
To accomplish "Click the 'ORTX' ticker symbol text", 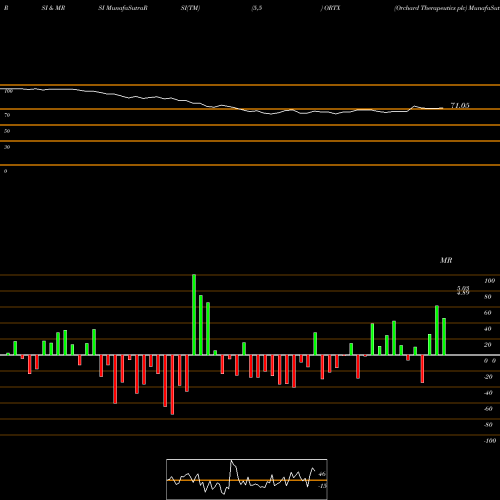I will pyautogui.click(x=332, y=8).
